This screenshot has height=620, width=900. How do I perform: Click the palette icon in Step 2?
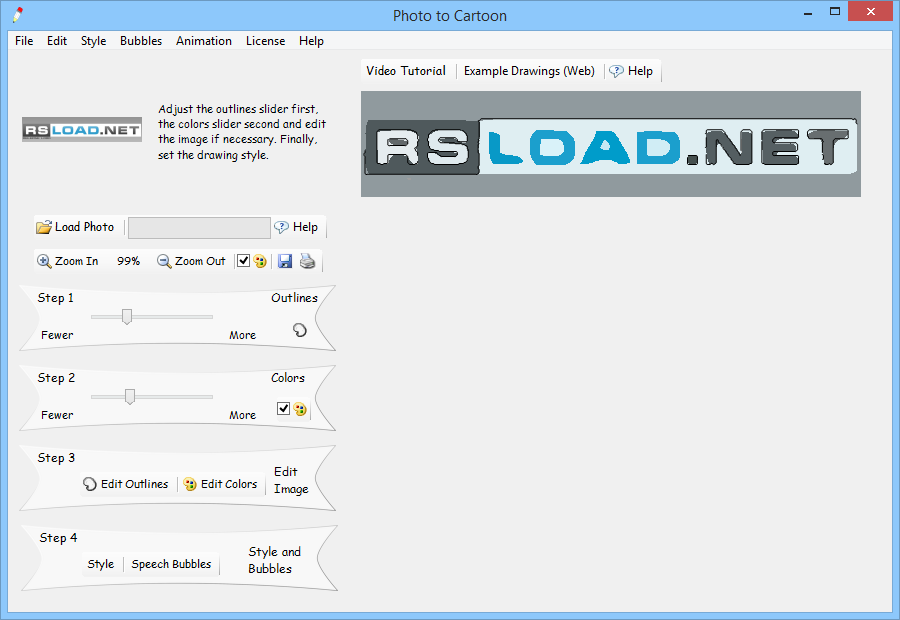pyautogui.click(x=300, y=409)
